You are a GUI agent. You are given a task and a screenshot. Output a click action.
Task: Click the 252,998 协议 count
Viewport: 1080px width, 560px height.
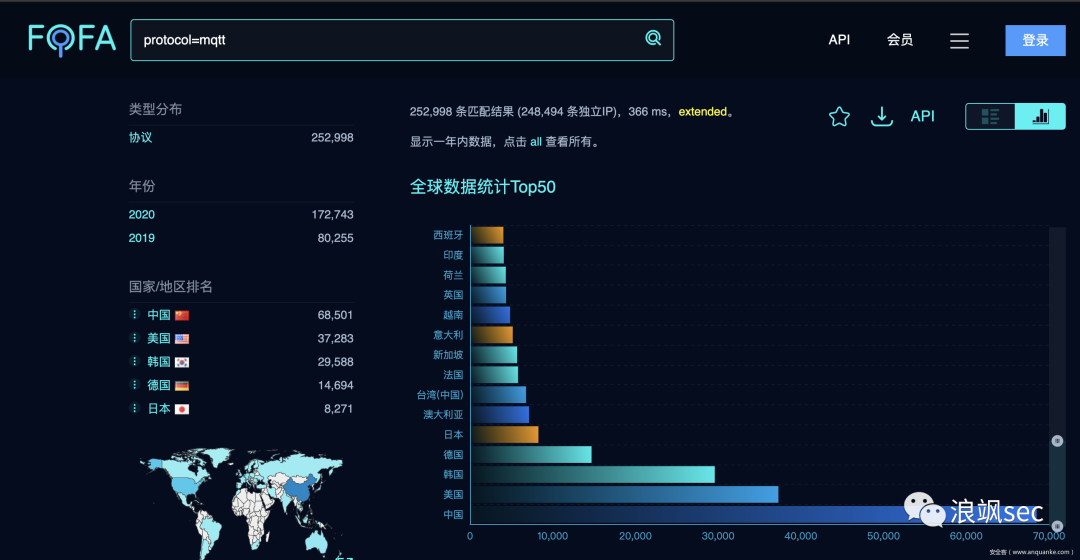(x=332, y=138)
